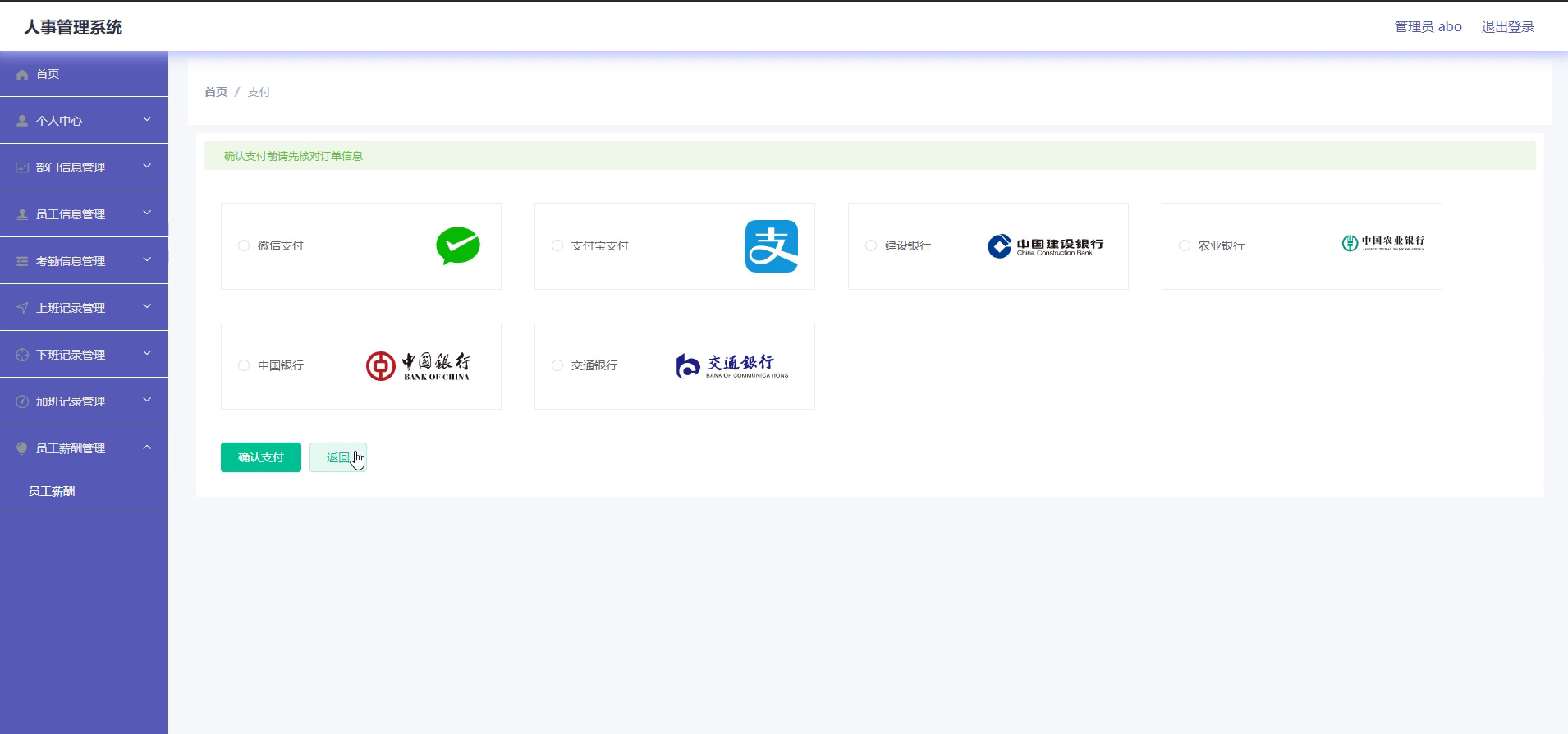Collapse the 员工薪酬管理 chevron
1568x734 pixels.
pyautogui.click(x=147, y=447)
